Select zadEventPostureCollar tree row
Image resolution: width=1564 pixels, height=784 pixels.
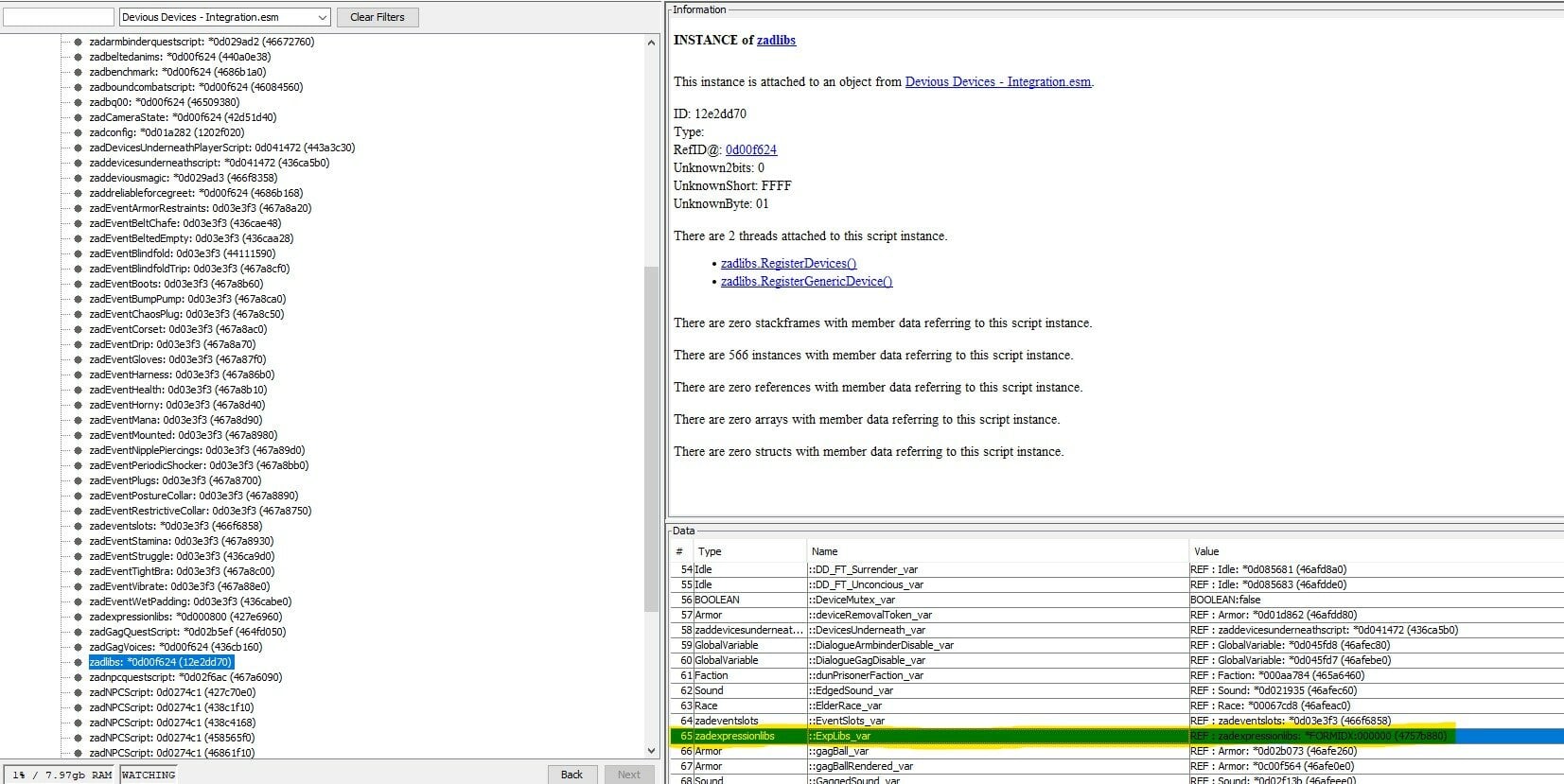pos(194,496)
